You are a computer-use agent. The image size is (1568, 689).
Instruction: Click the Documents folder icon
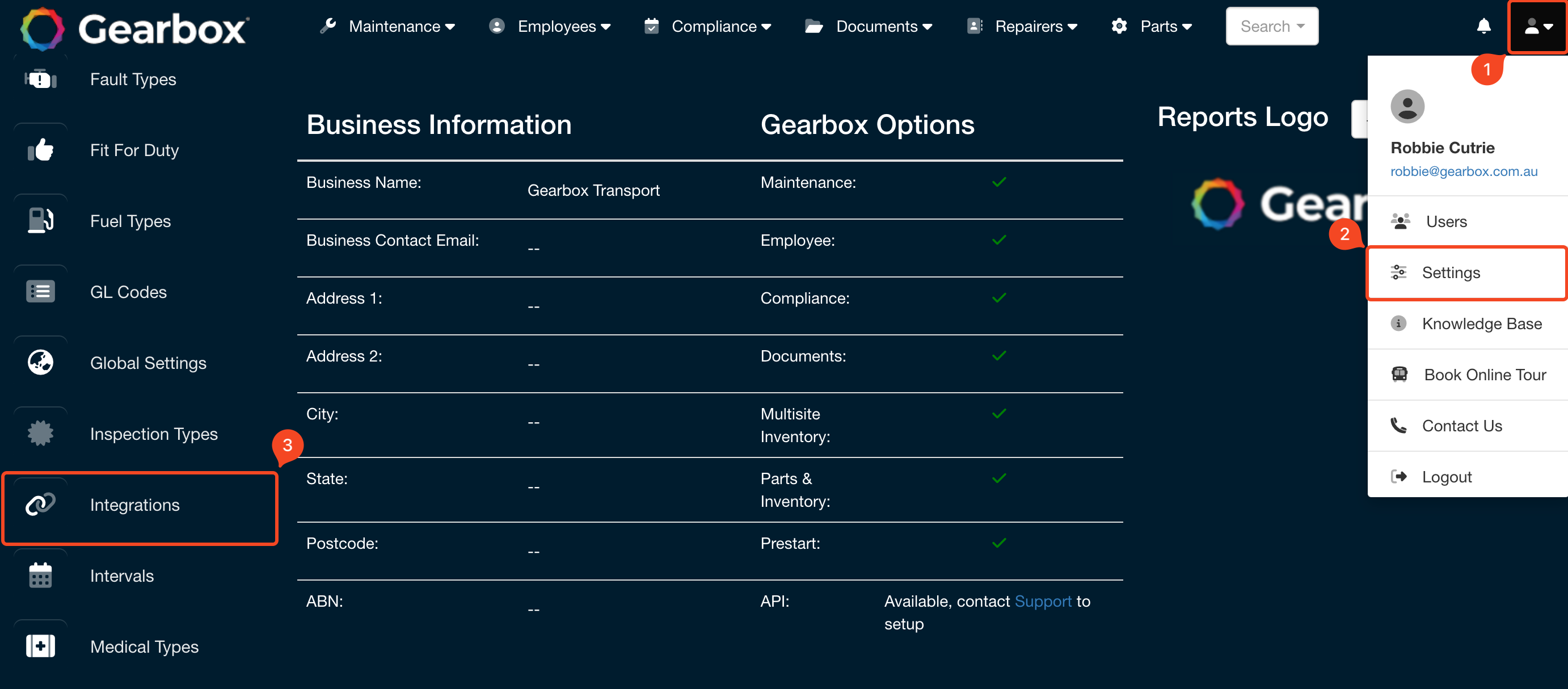click(x=814, y=26)
